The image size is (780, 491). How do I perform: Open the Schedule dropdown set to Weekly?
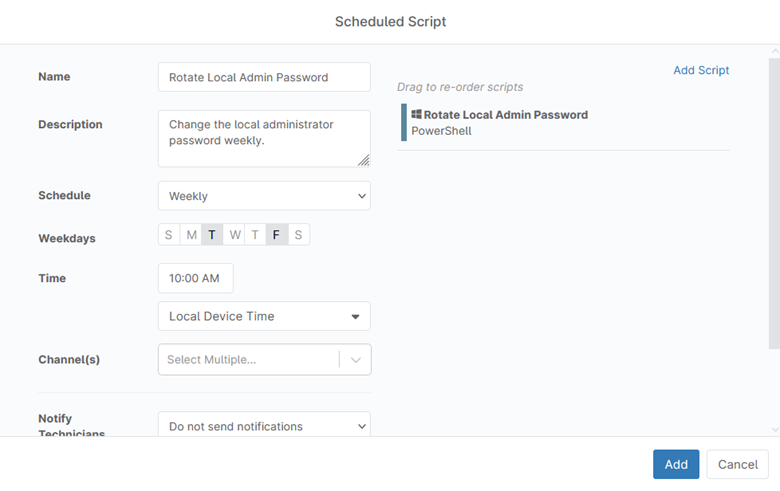264,196
